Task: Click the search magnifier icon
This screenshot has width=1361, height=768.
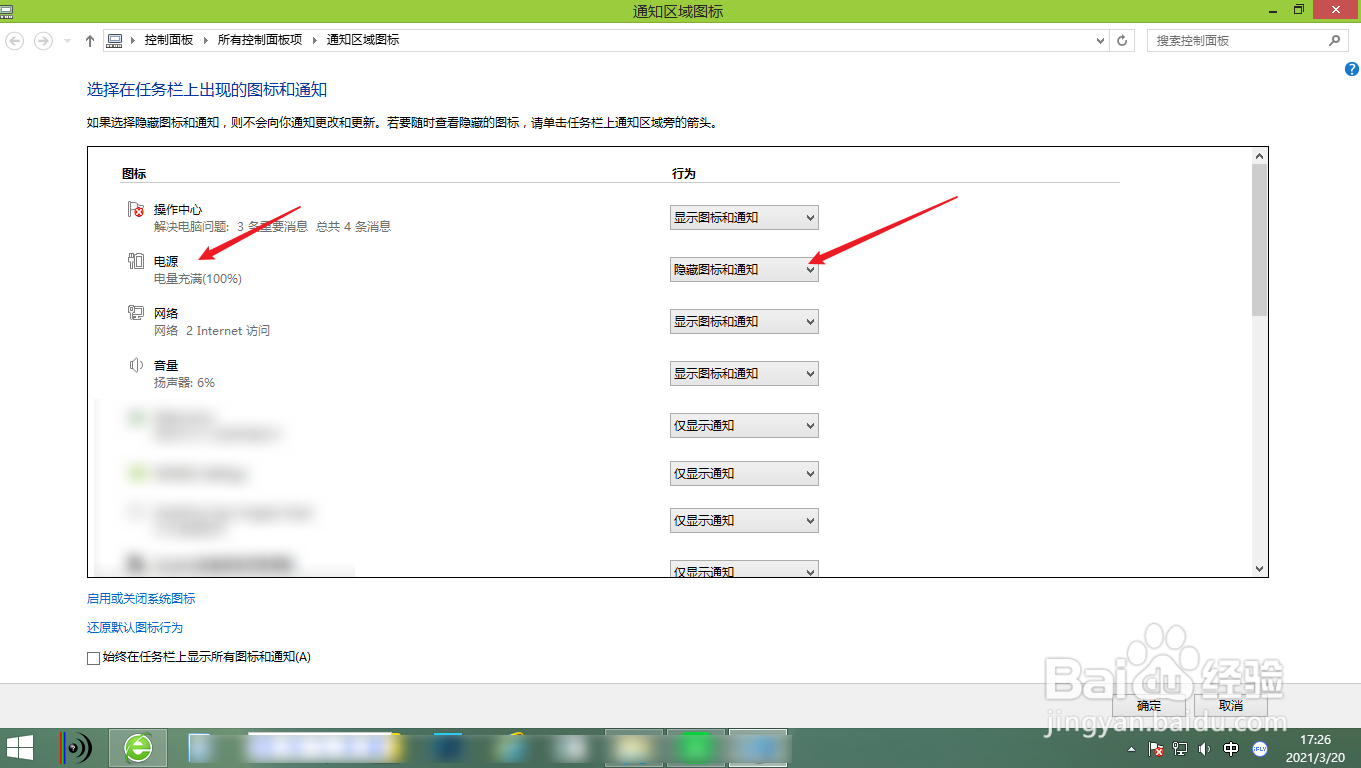Action: [1334, 40]
